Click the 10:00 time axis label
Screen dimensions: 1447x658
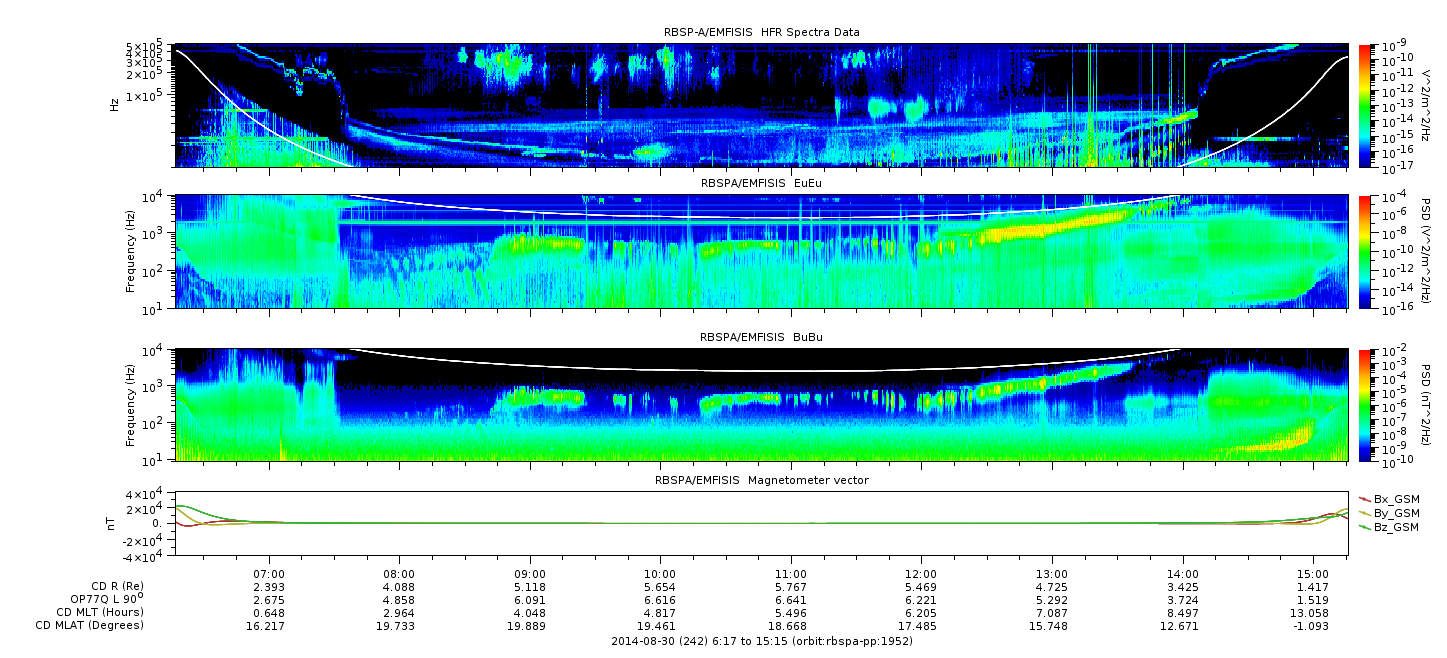point(660,574)
